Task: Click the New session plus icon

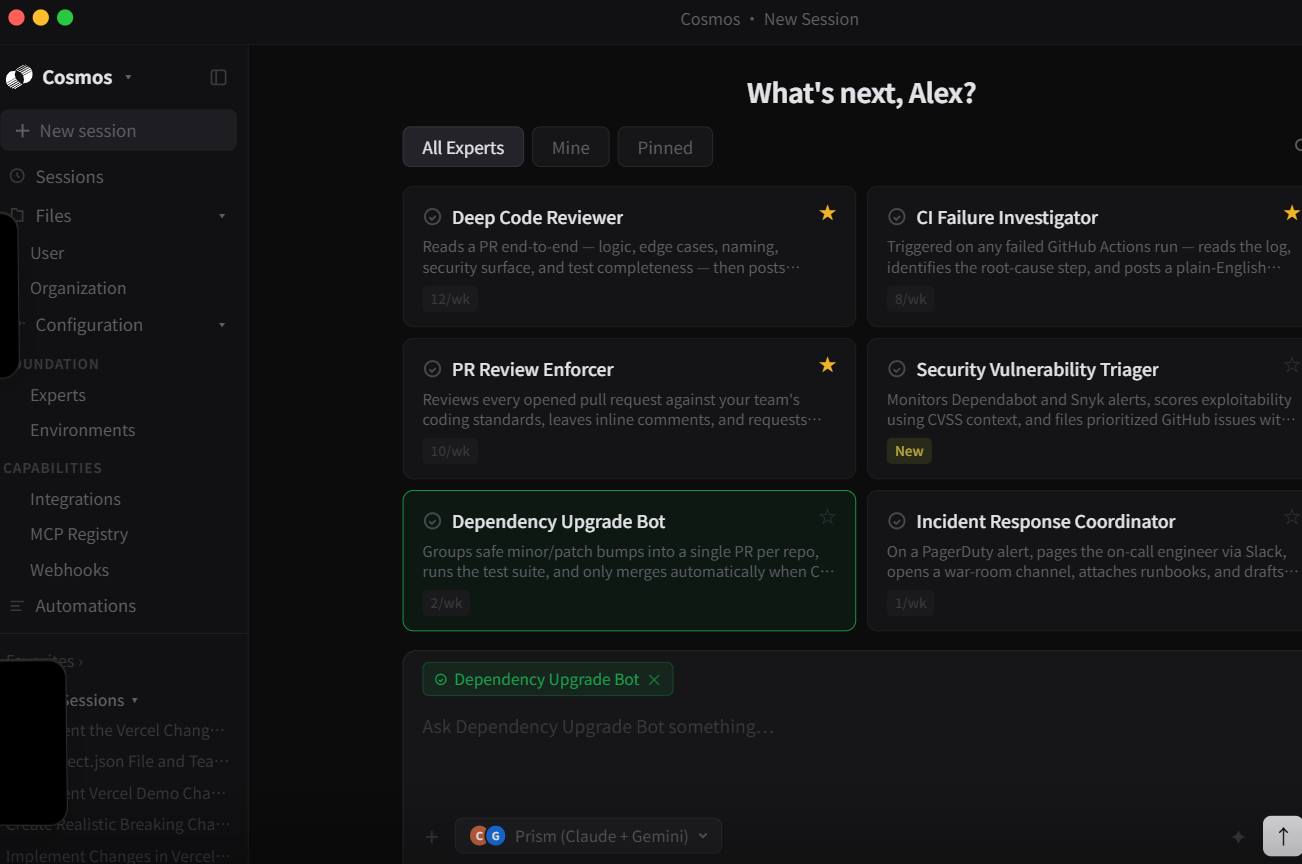Action: [22, 131]
